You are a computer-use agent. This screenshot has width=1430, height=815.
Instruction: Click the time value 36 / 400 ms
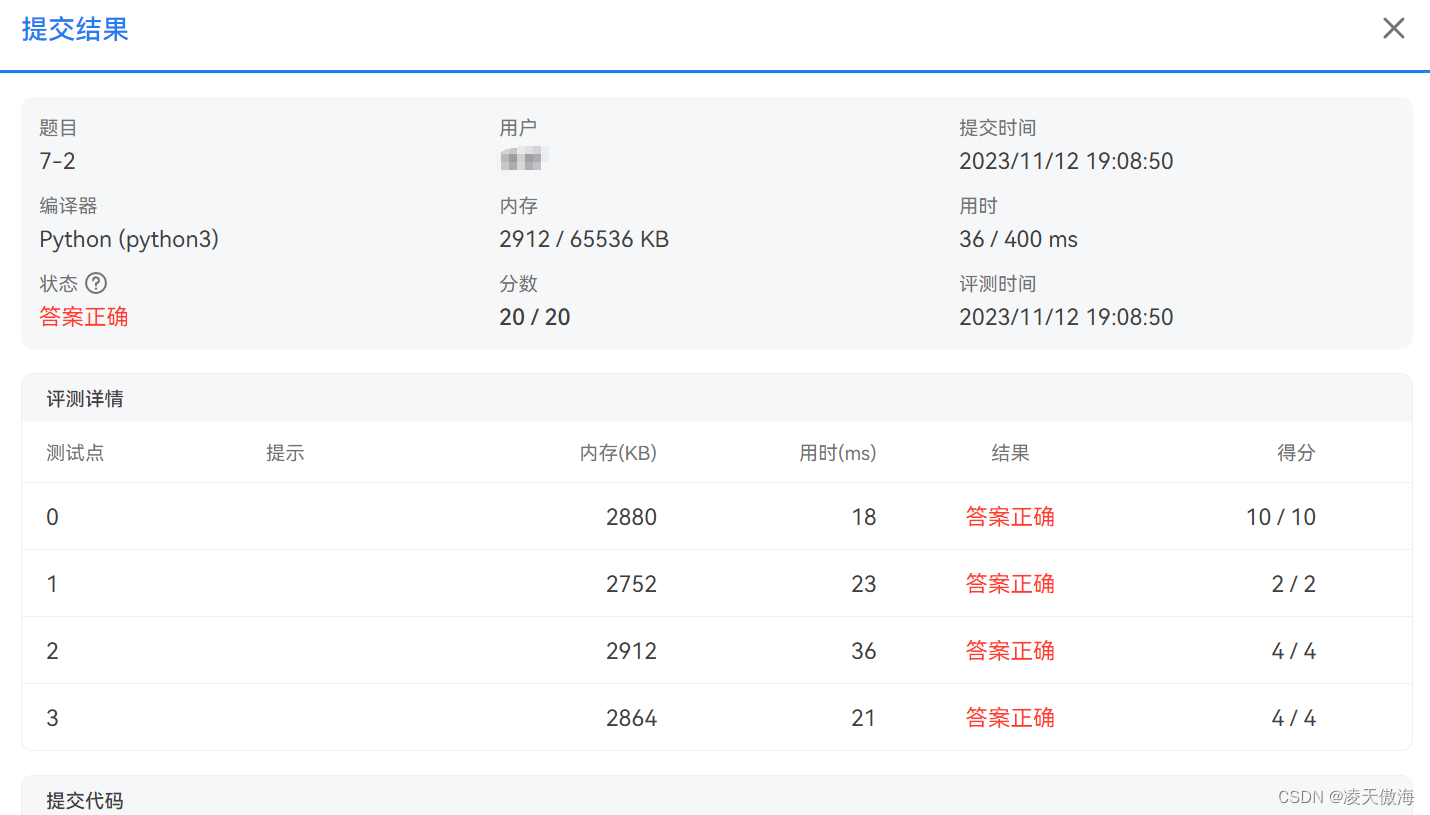(1019, 239)
